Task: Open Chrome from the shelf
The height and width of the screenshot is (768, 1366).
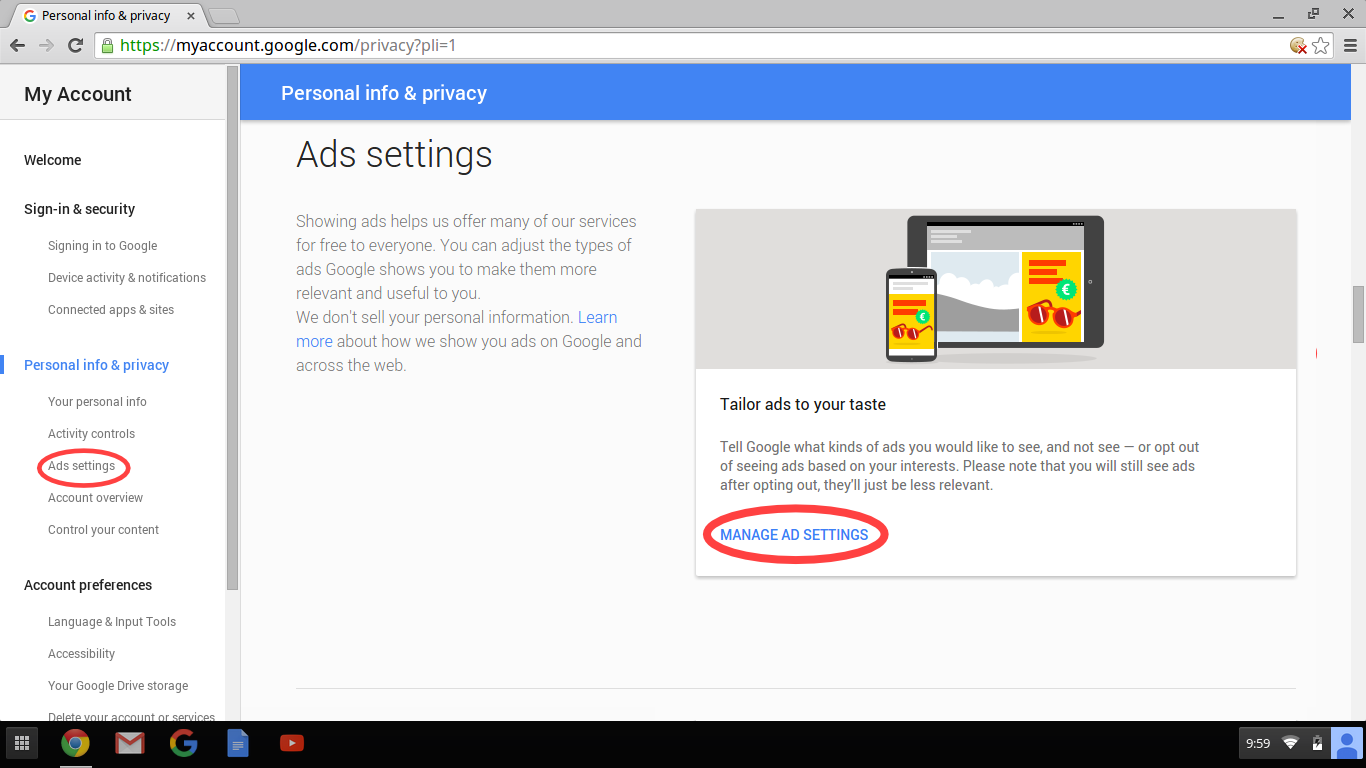Action: click(x=75, y=743)
